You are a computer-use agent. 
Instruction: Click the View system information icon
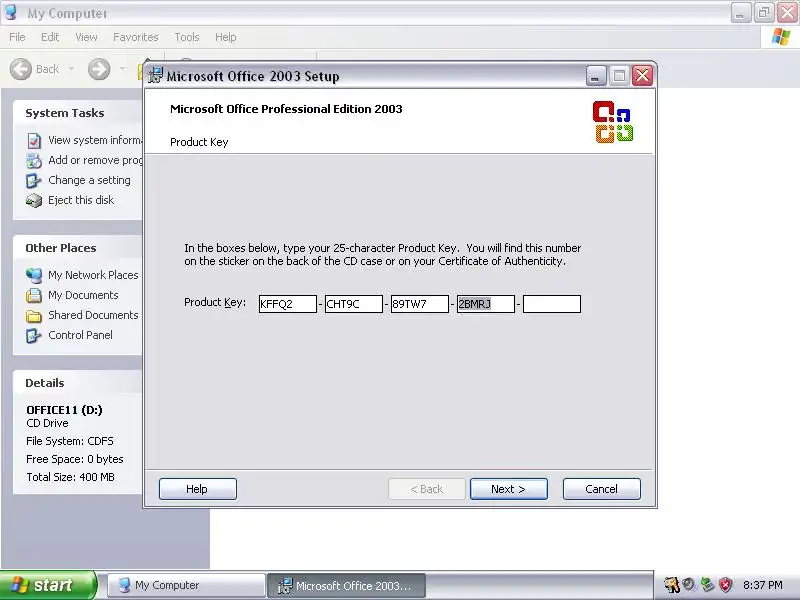pyautogui.click(x=34, y=140)
